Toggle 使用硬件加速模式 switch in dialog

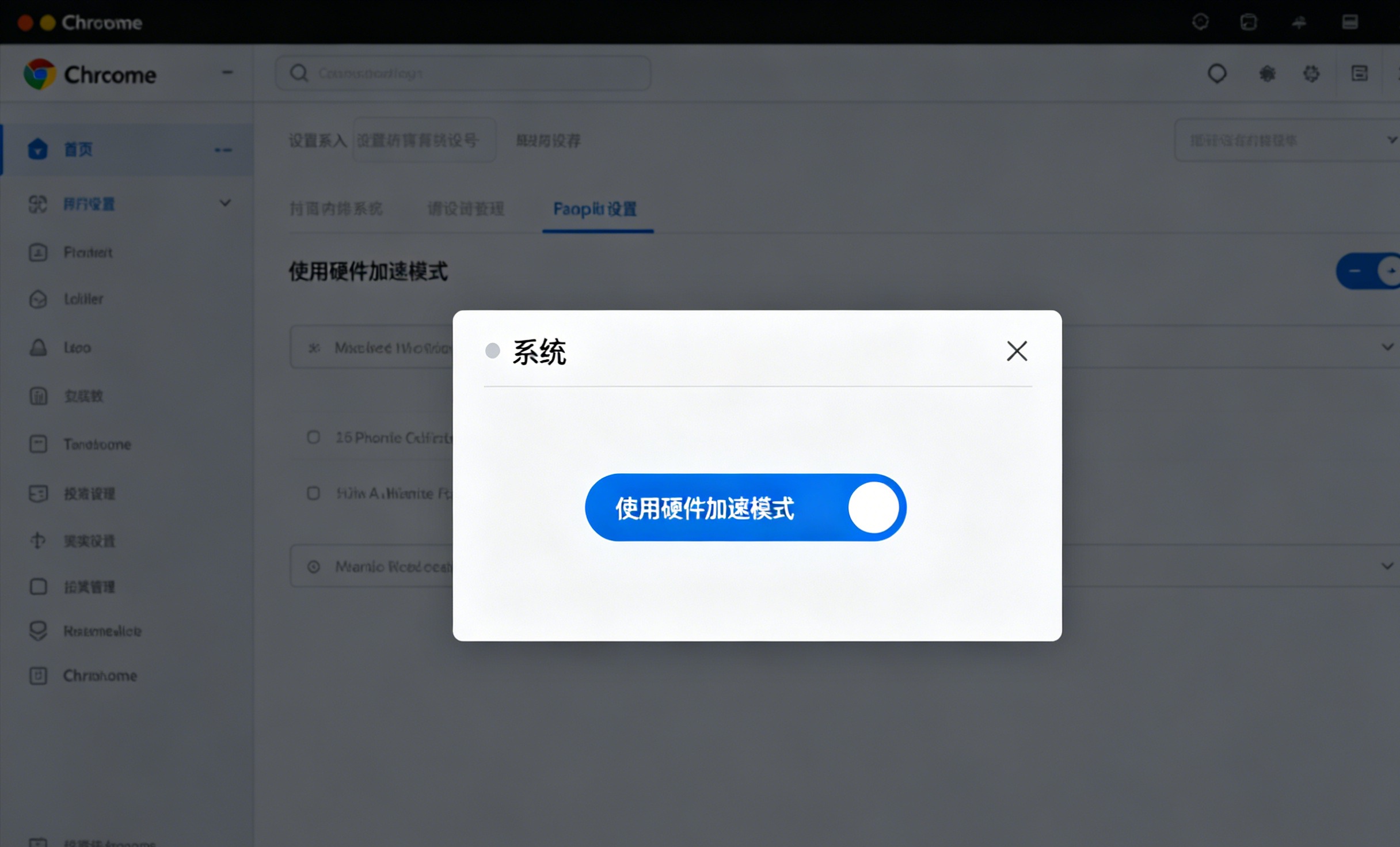point(745,507)
